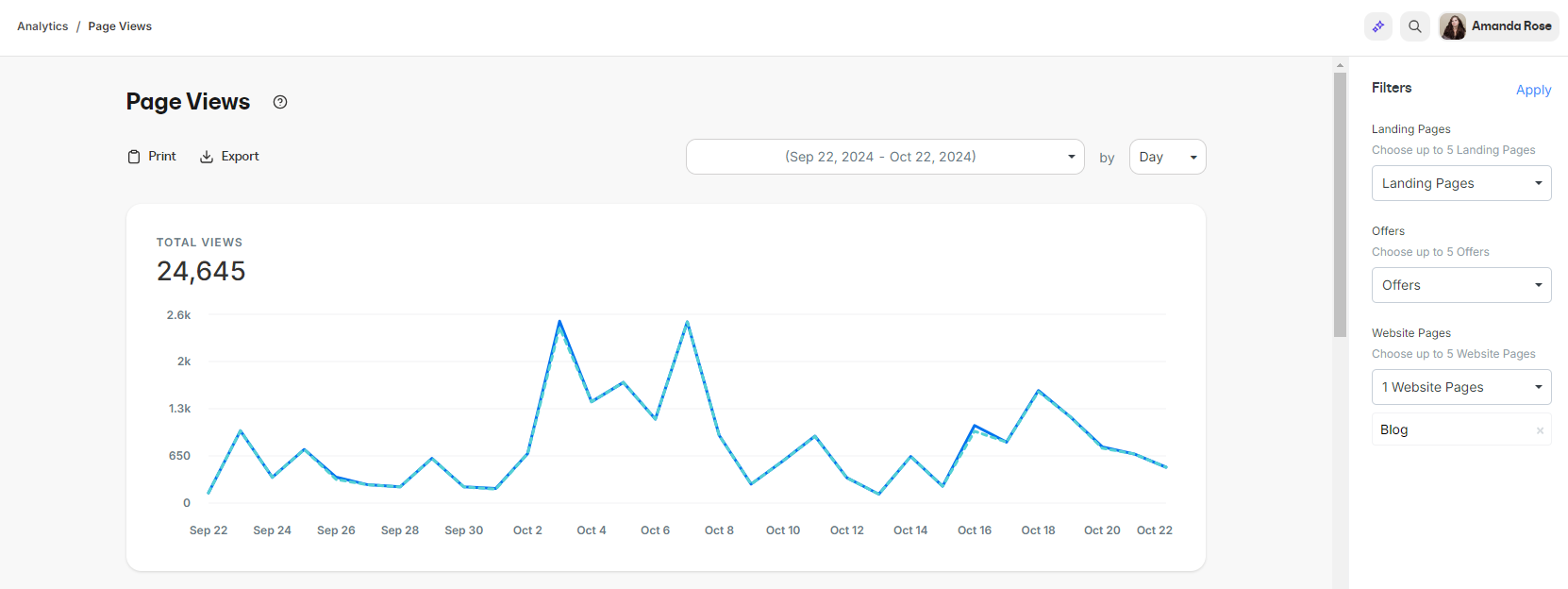The height and width of the screenshot is (589, 1568).
Task: Click the Page Views heading
Action: (x=188, y=102)
